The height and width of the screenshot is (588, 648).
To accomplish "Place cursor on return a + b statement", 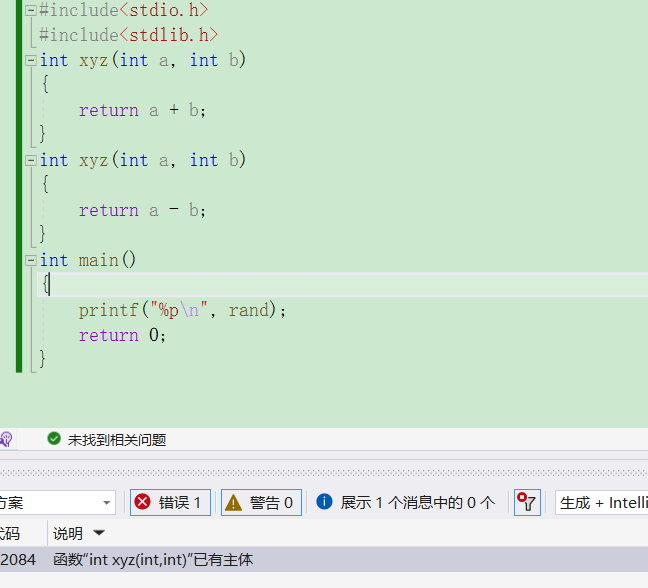I will point(142,110).
